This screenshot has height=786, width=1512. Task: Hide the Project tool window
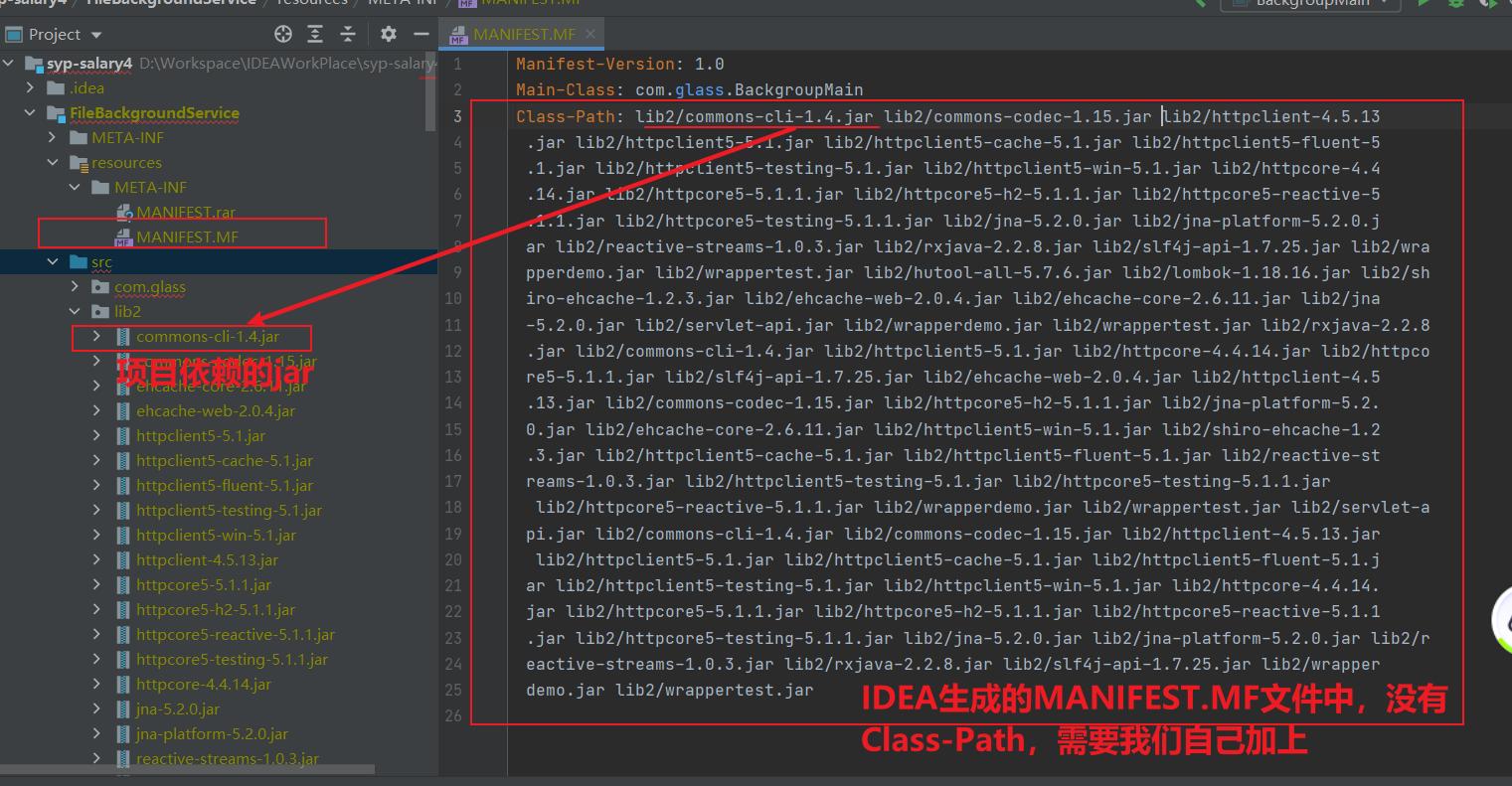pyautogui.click(x=421, y=34)
